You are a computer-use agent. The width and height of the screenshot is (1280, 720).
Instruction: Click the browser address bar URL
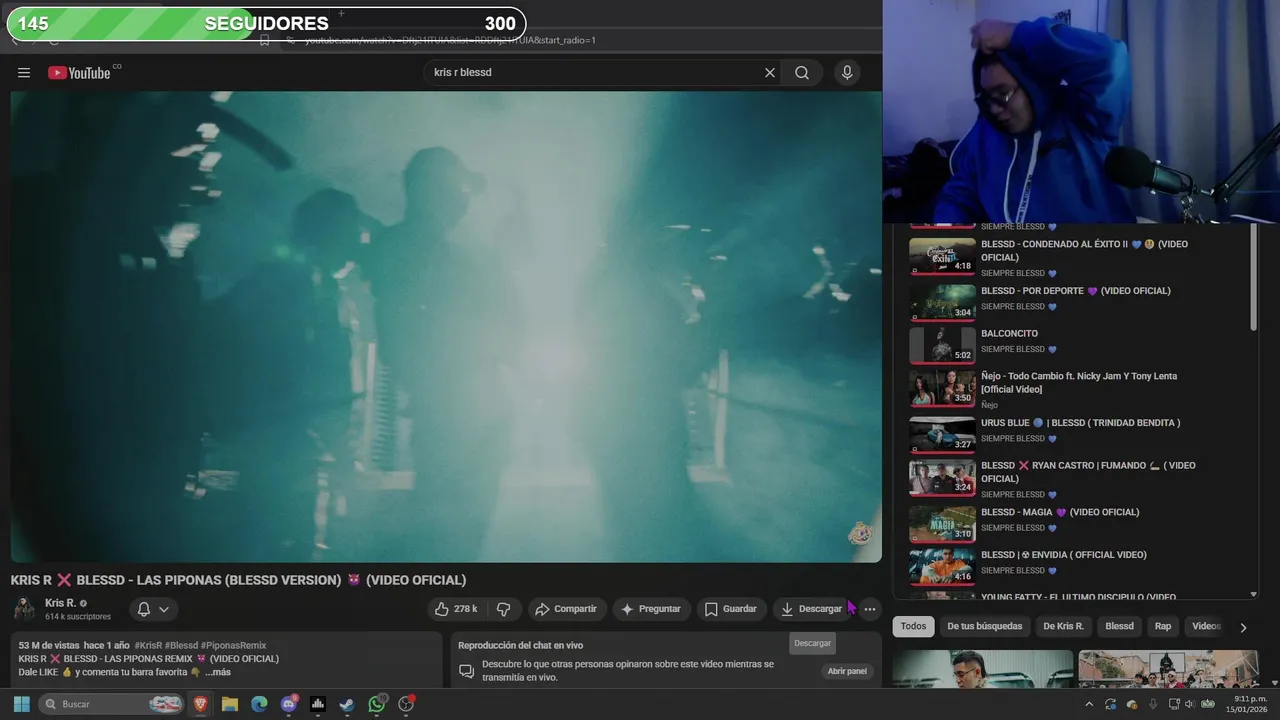coord(450,40)
